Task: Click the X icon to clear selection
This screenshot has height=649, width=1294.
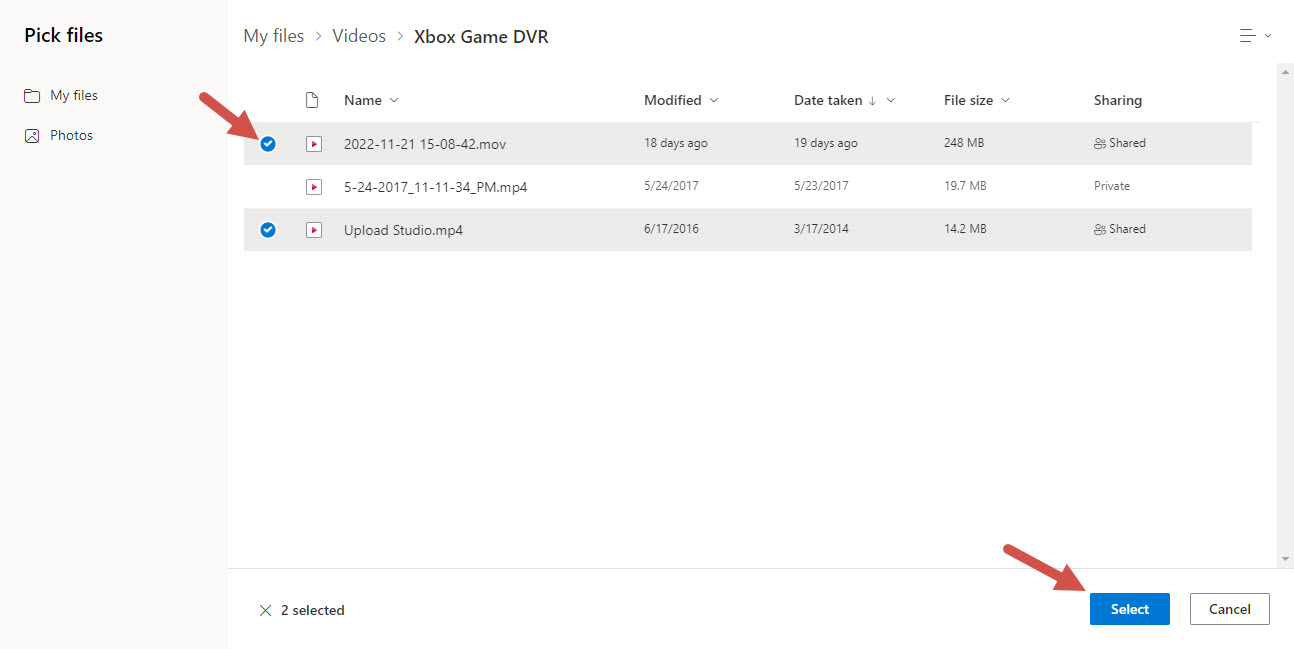Action: (264, 610)
